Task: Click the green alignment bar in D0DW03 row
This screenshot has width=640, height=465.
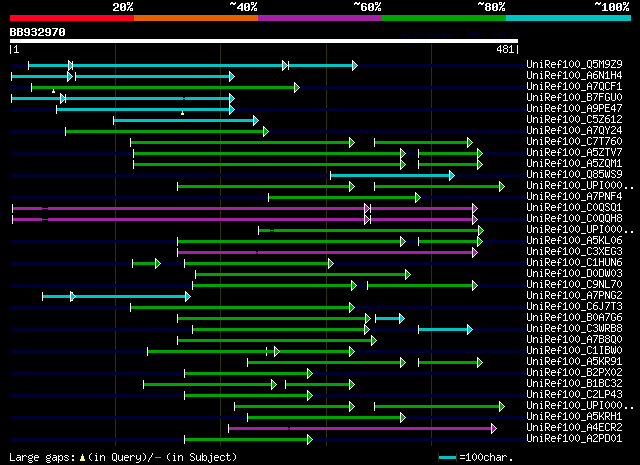Action: (303, 275)
